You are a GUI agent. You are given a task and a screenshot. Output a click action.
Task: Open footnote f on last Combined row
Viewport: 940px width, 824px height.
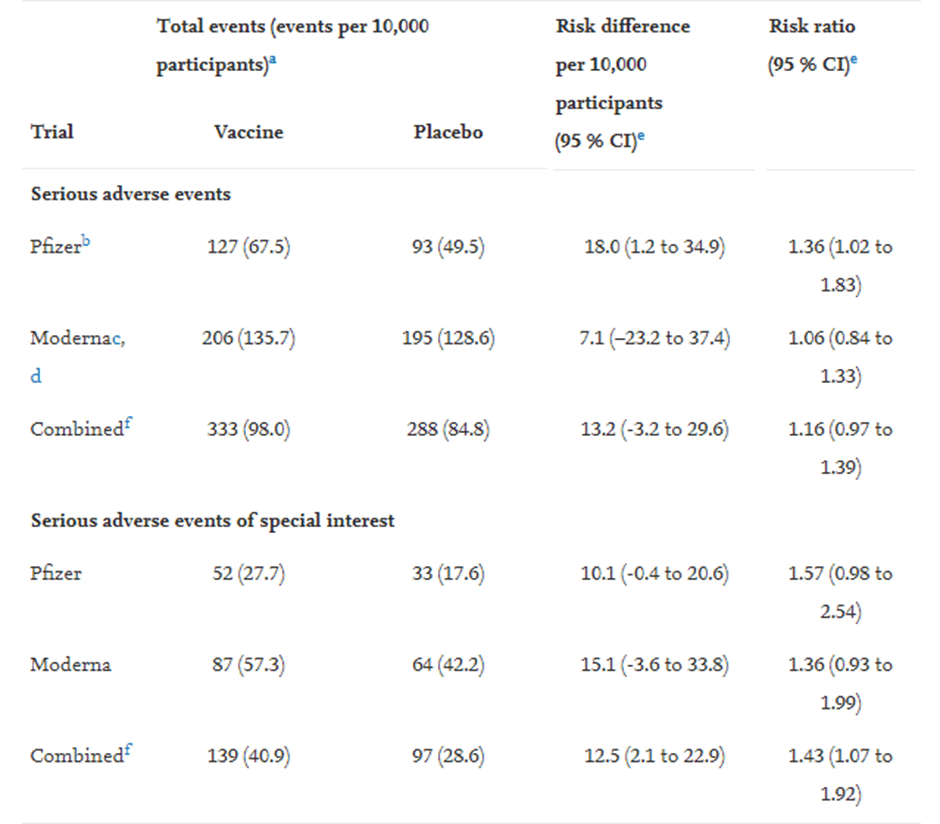128,751
